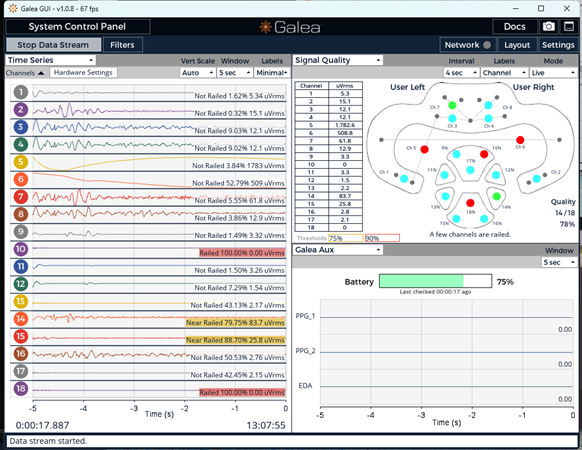Click the Hardware Settings button
This screenshot has width=582, height=450.
(83, 72)
